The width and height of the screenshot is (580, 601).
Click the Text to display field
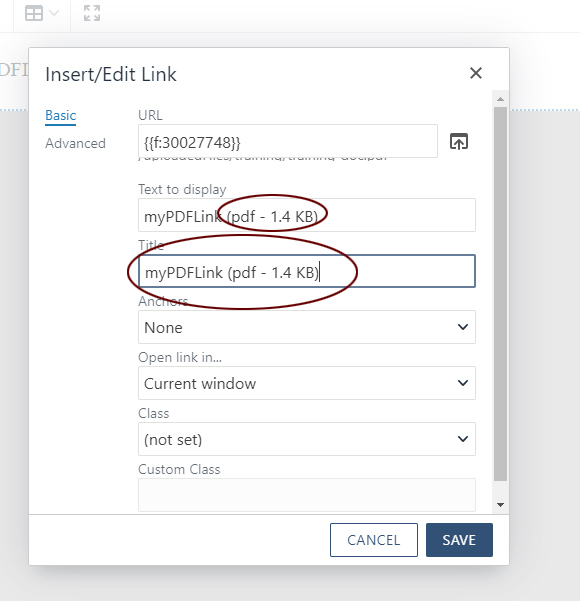(x=307, y=215)
